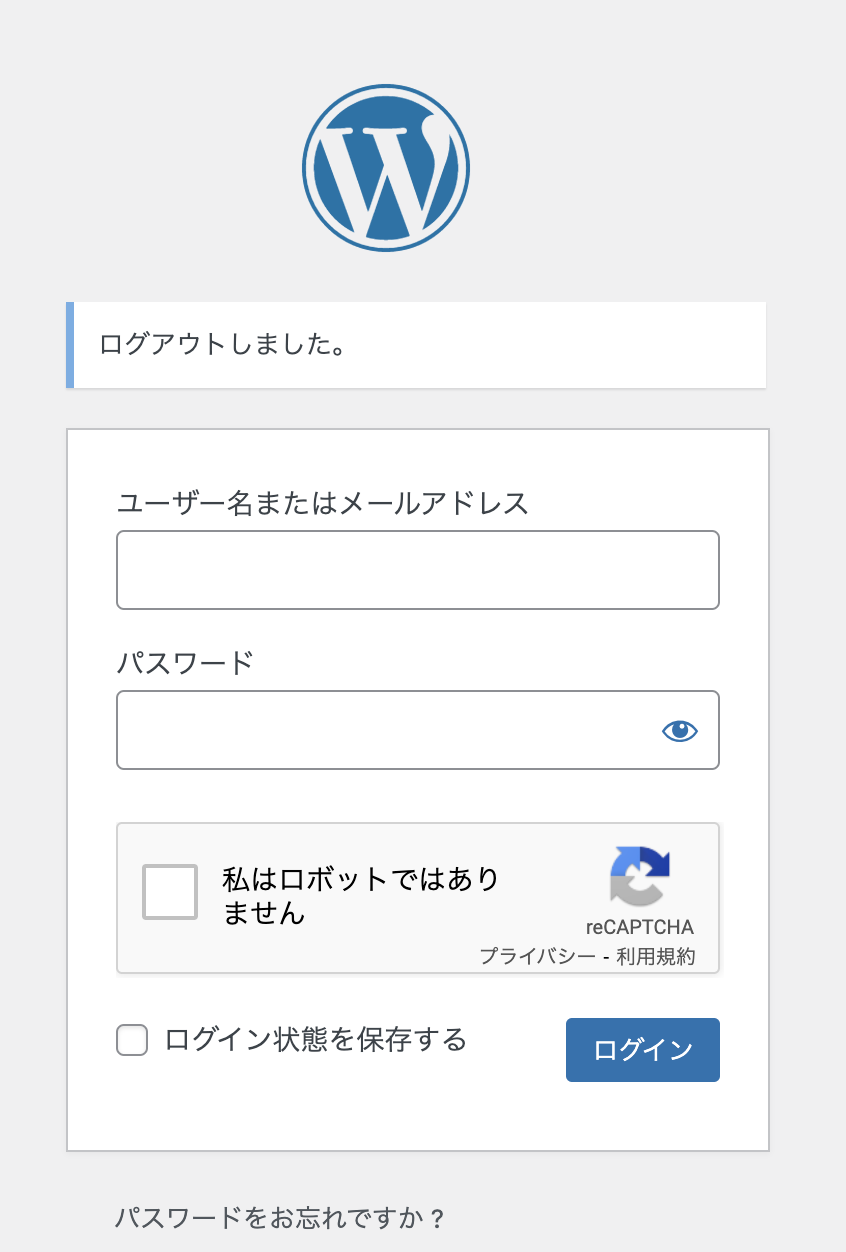The image size is (846, 1252).
Task: Submit with the blue ログイン button
Action: click(x=643, y=1050)
